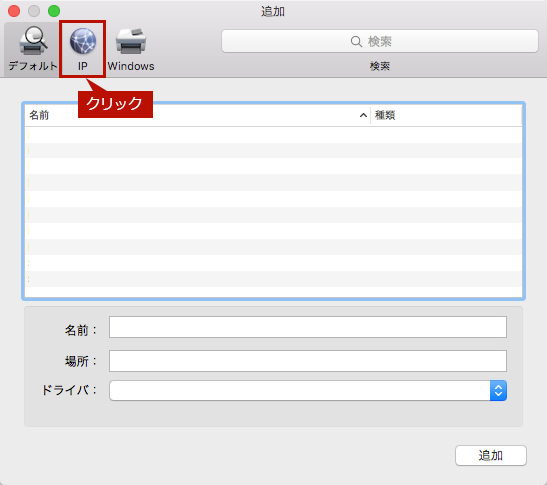Open the IP globe icon tab
This screenshot has height=485, width=547.
83,41
